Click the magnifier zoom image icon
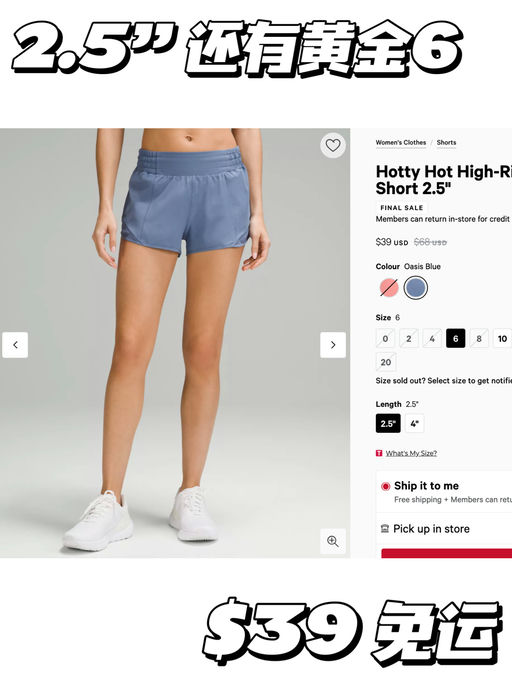Image resolution: width=512 pixels, height=682 pixels. pyautogui.click(x=333, y=541)
